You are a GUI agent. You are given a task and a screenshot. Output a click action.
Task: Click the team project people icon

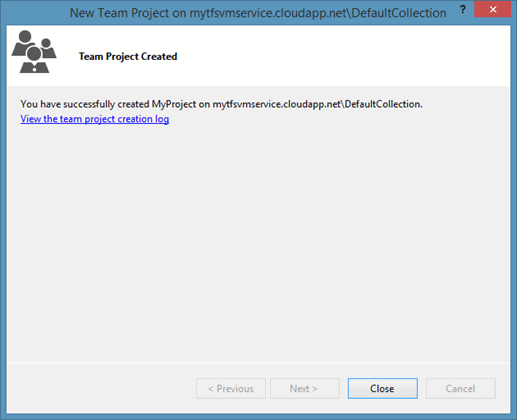[x=34, y=52]
